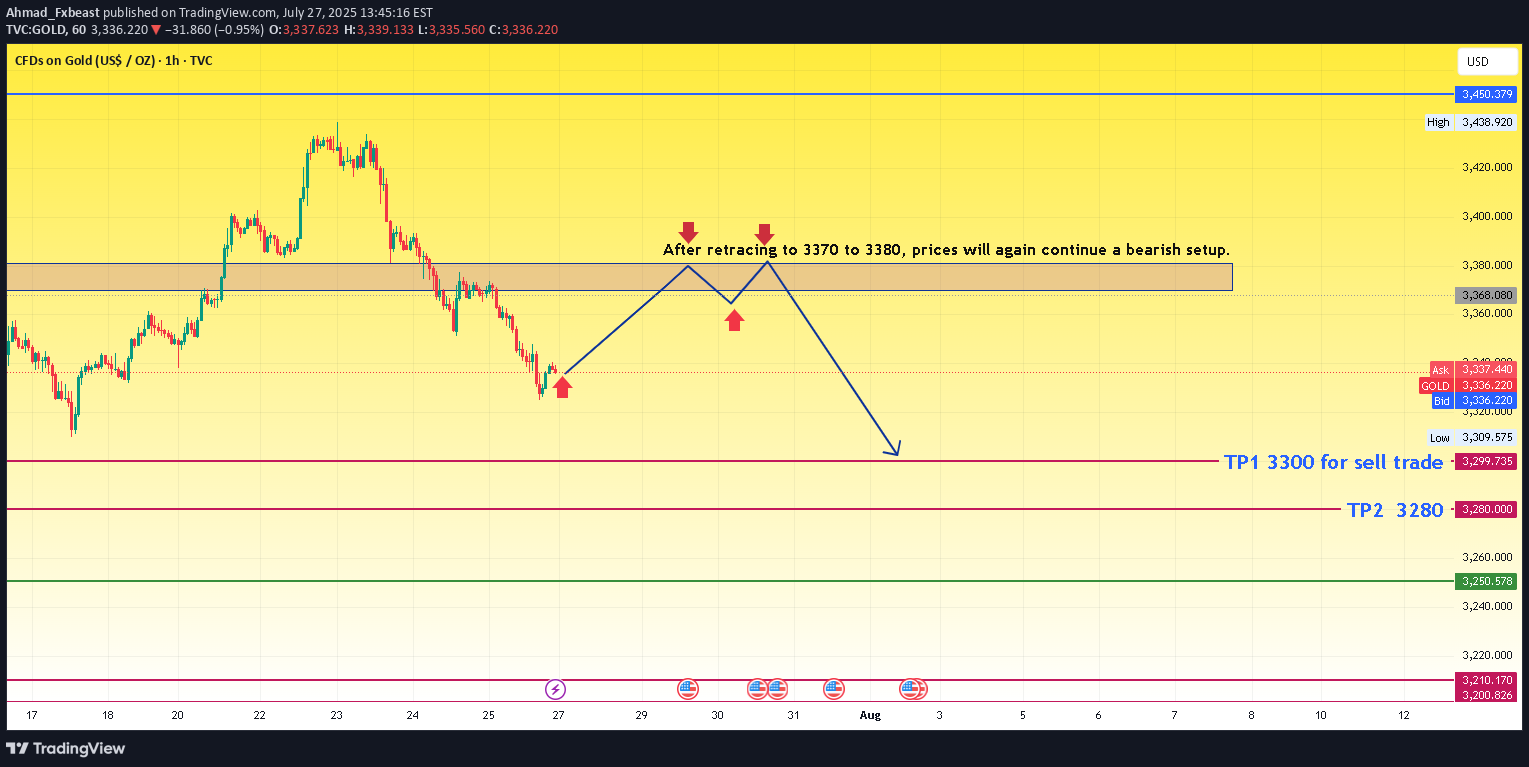Click the green 3,250.578 price tag

(1488, 581)
